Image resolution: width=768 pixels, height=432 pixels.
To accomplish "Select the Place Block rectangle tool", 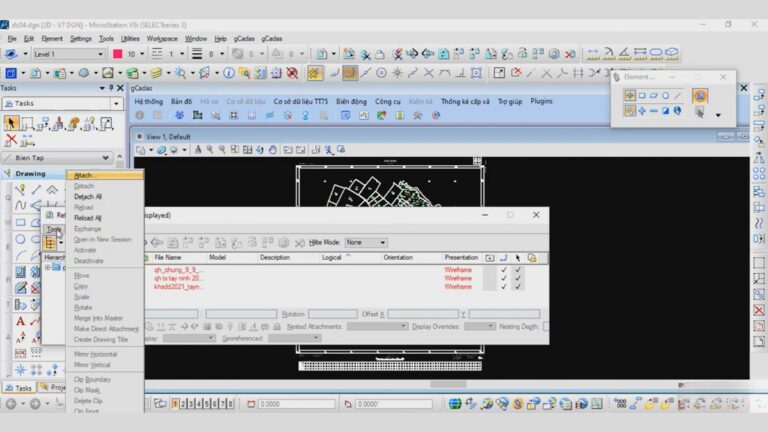I will pos(20,222).
